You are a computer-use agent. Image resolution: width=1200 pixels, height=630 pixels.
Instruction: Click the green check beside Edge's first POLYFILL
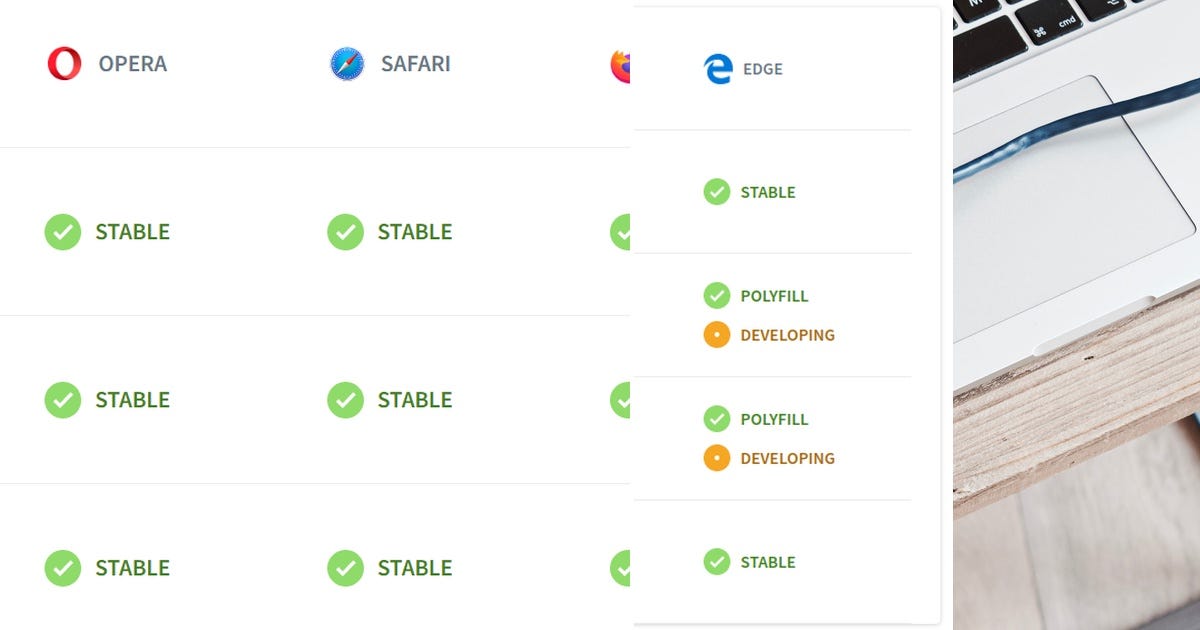click(x=716, y=296)
